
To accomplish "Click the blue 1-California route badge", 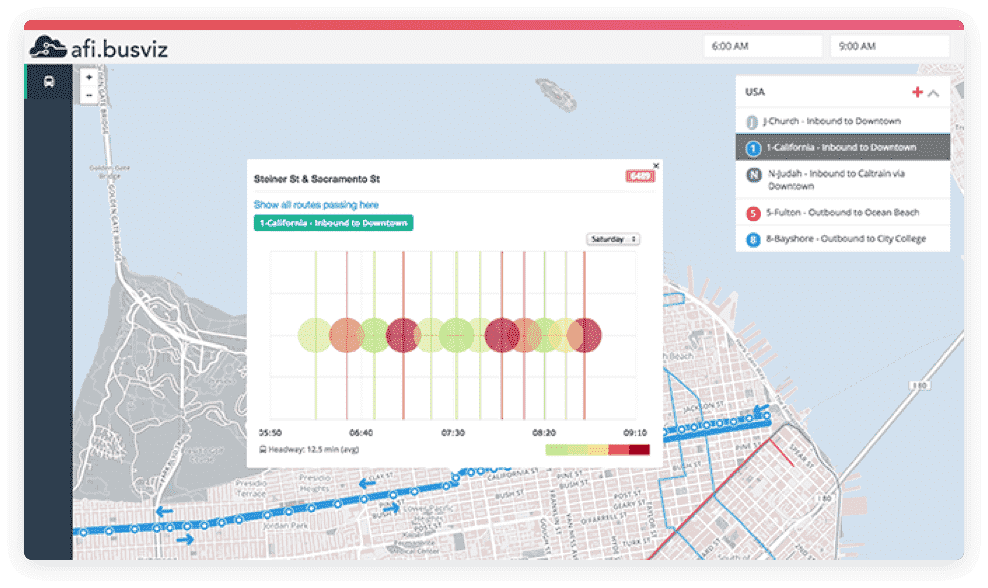I will pos(753,147).
